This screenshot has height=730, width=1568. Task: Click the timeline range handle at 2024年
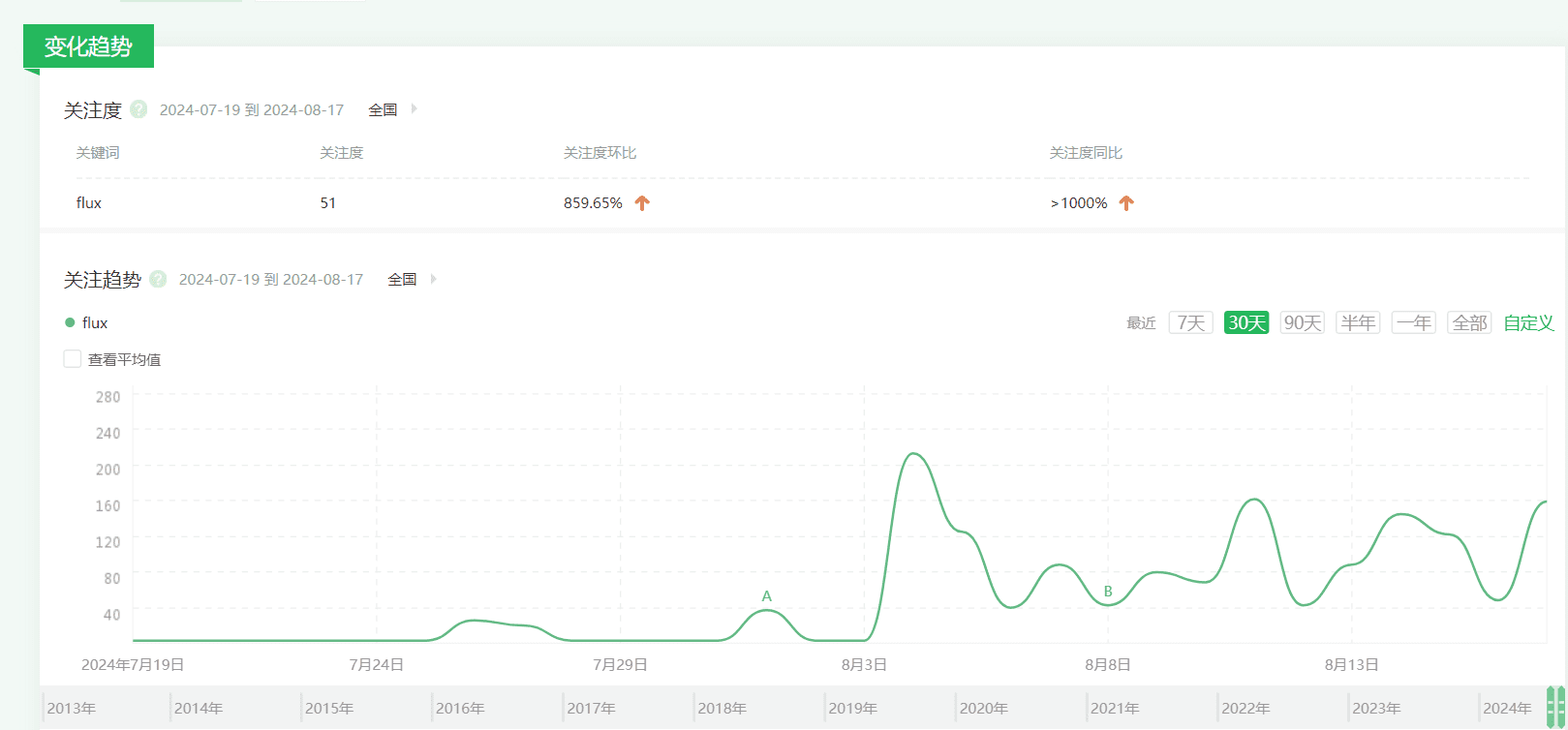coord(1555,707)
